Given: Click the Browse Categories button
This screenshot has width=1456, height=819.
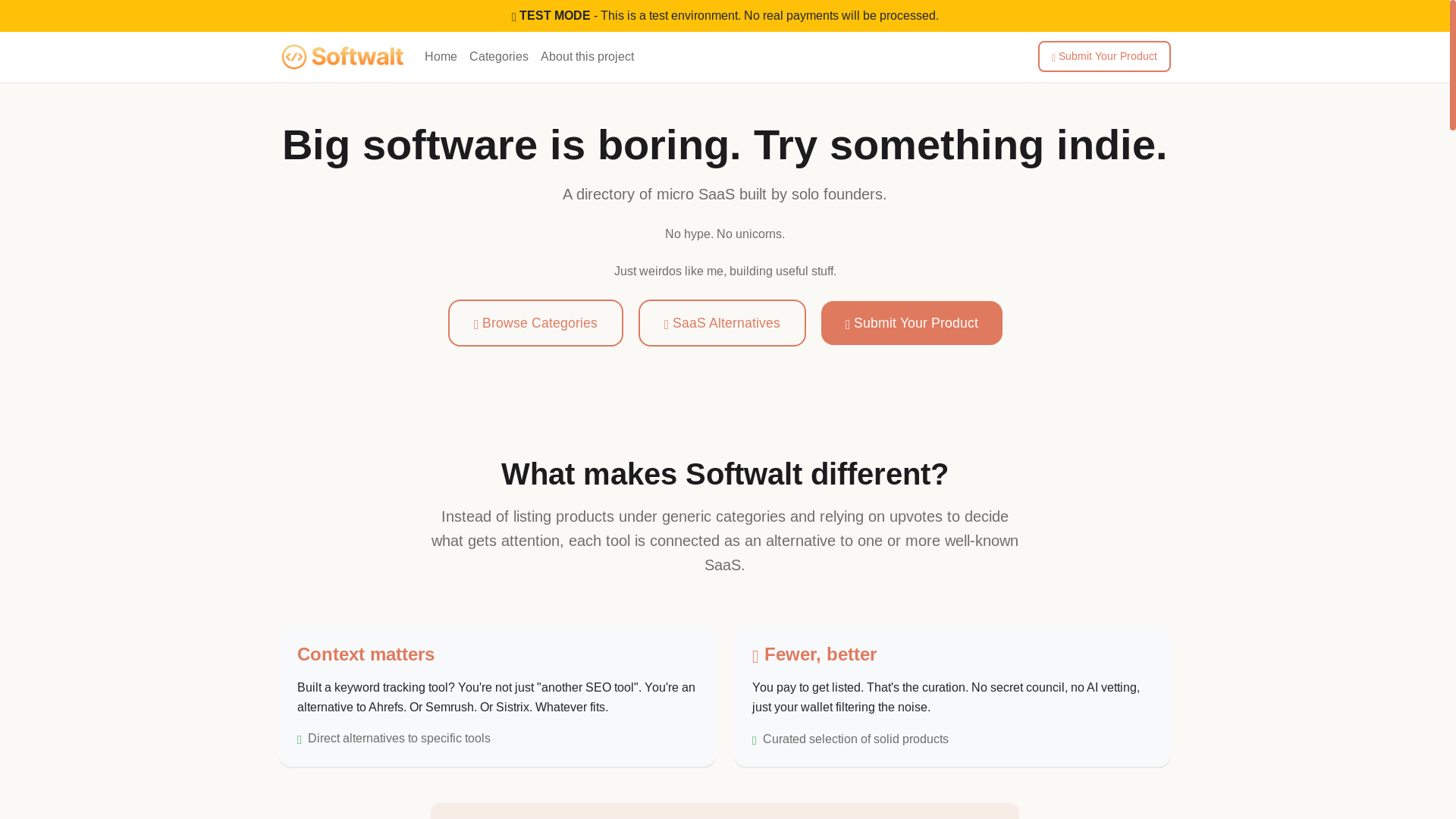Looking at the screenshot, I should pos(535,323).
